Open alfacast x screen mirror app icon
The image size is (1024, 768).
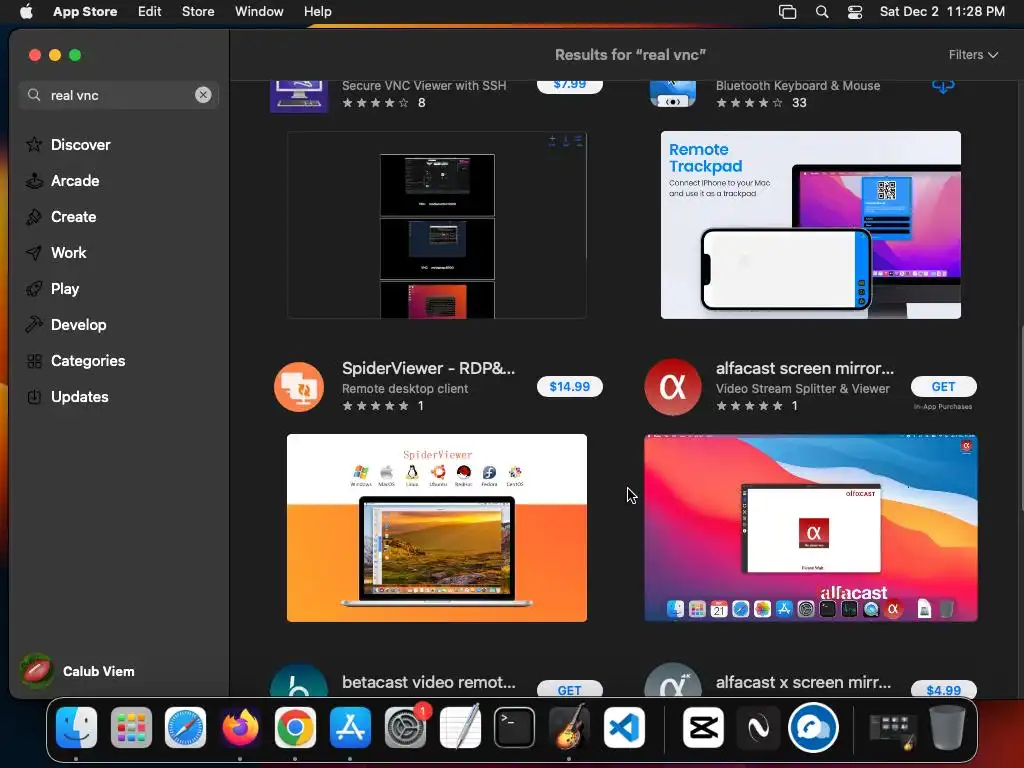[x=673, y=680]
